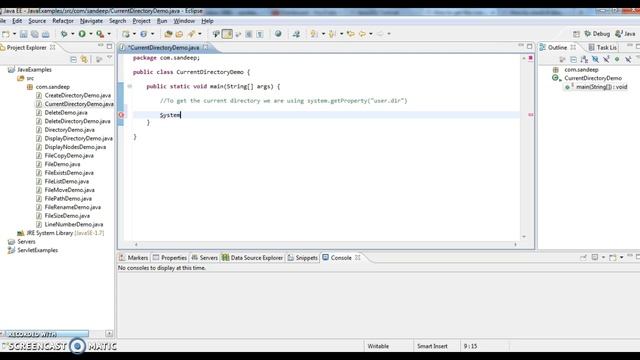Open Back history dropdown arrow
Viewport: 640px width, 360px height.
[371, 34]
